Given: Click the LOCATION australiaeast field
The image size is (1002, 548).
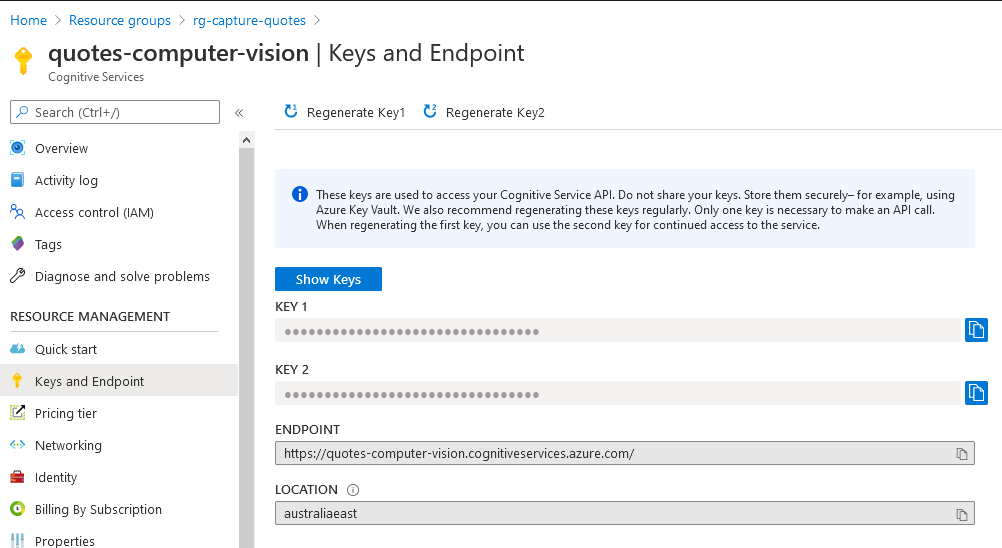Looking at the screenshot, I should 624,514.
